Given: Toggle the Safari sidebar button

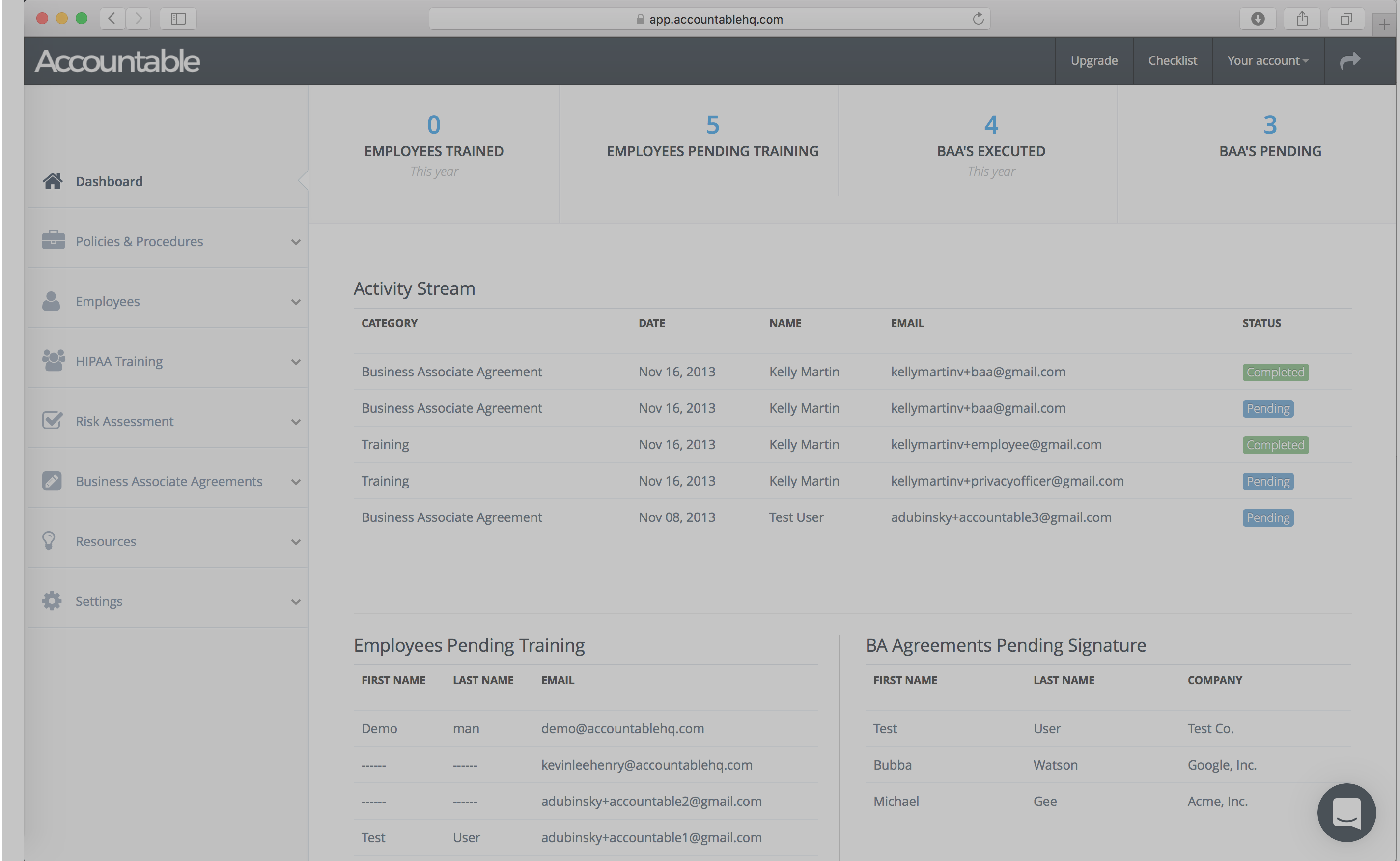Looking at the screenshot, I should click(x=178, y=19).
